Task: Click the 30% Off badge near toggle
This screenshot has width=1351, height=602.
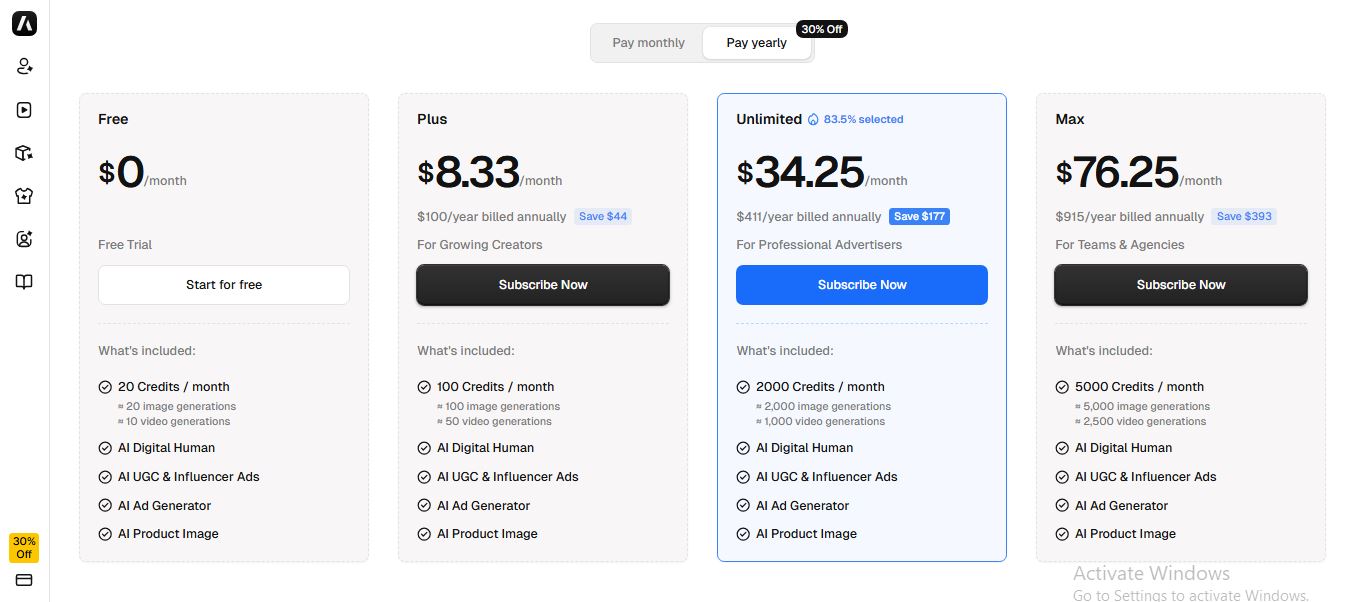Action: [x=822, y=29]
